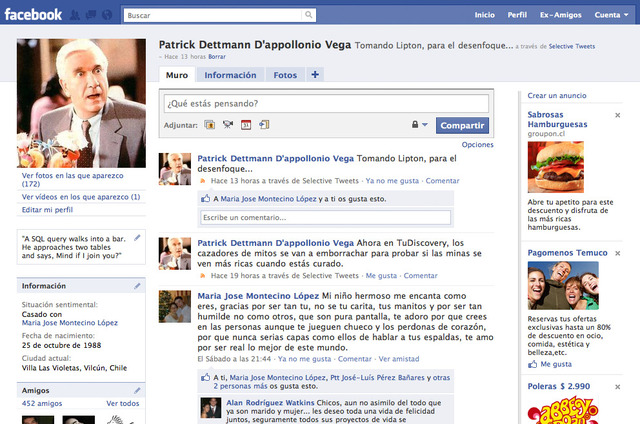This screenshot has height=424, width=640.
Task: Click 2 personas más likes link
Action: pos(240,386)
